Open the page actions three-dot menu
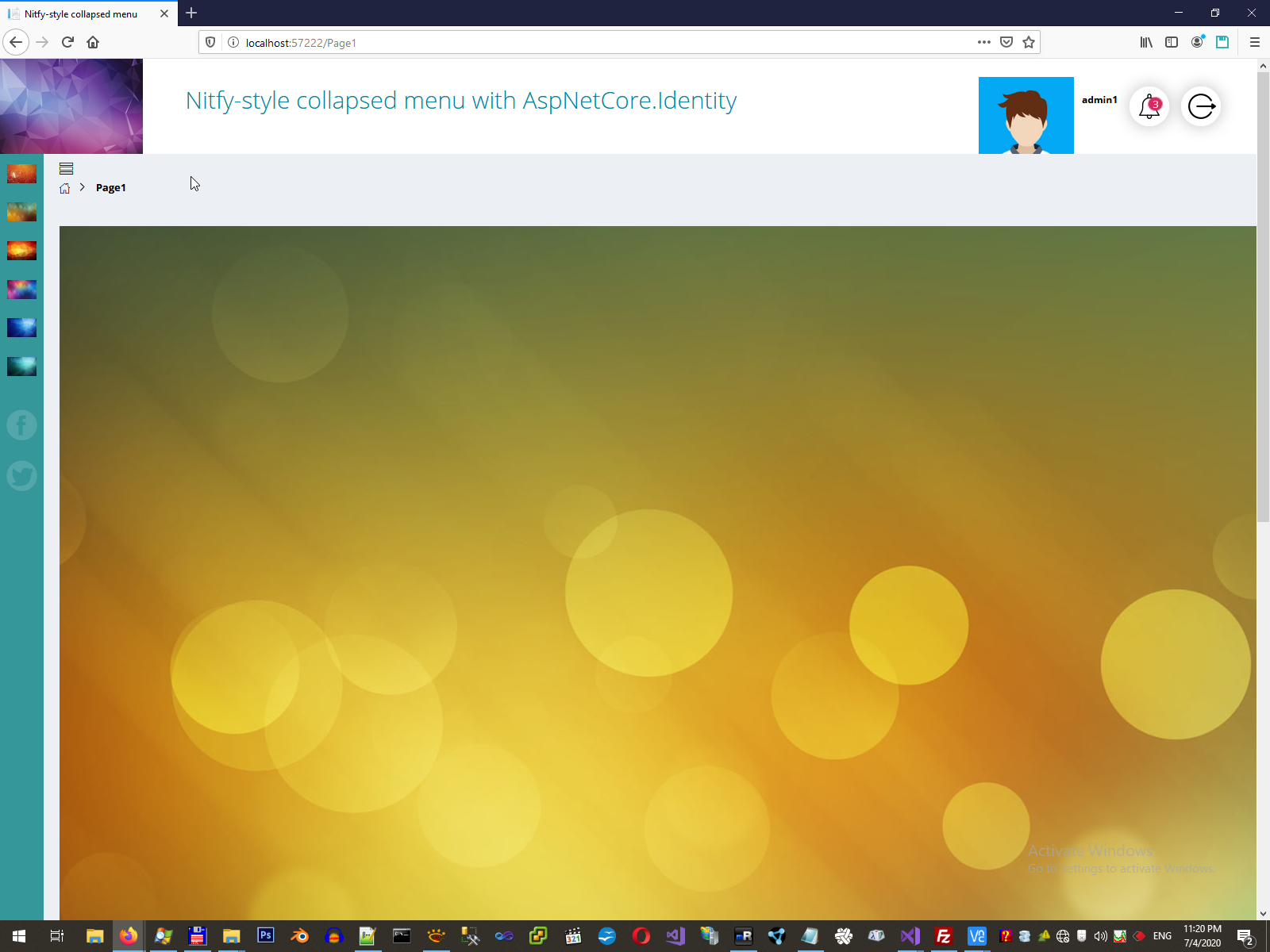The width and height of the screenshot is (1270, 952). (x=984, y=42)
